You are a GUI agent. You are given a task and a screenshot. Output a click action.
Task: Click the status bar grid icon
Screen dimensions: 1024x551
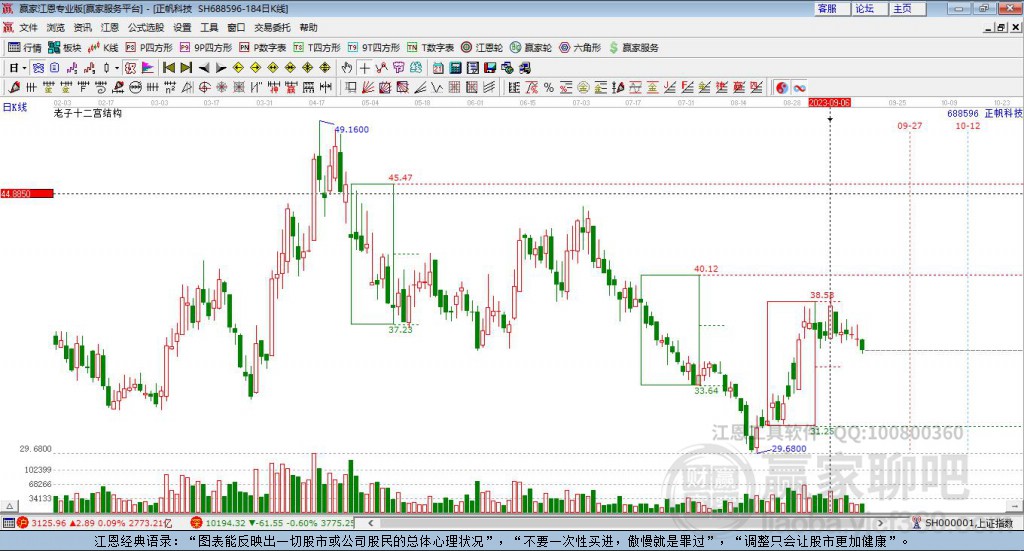[8, 523]
